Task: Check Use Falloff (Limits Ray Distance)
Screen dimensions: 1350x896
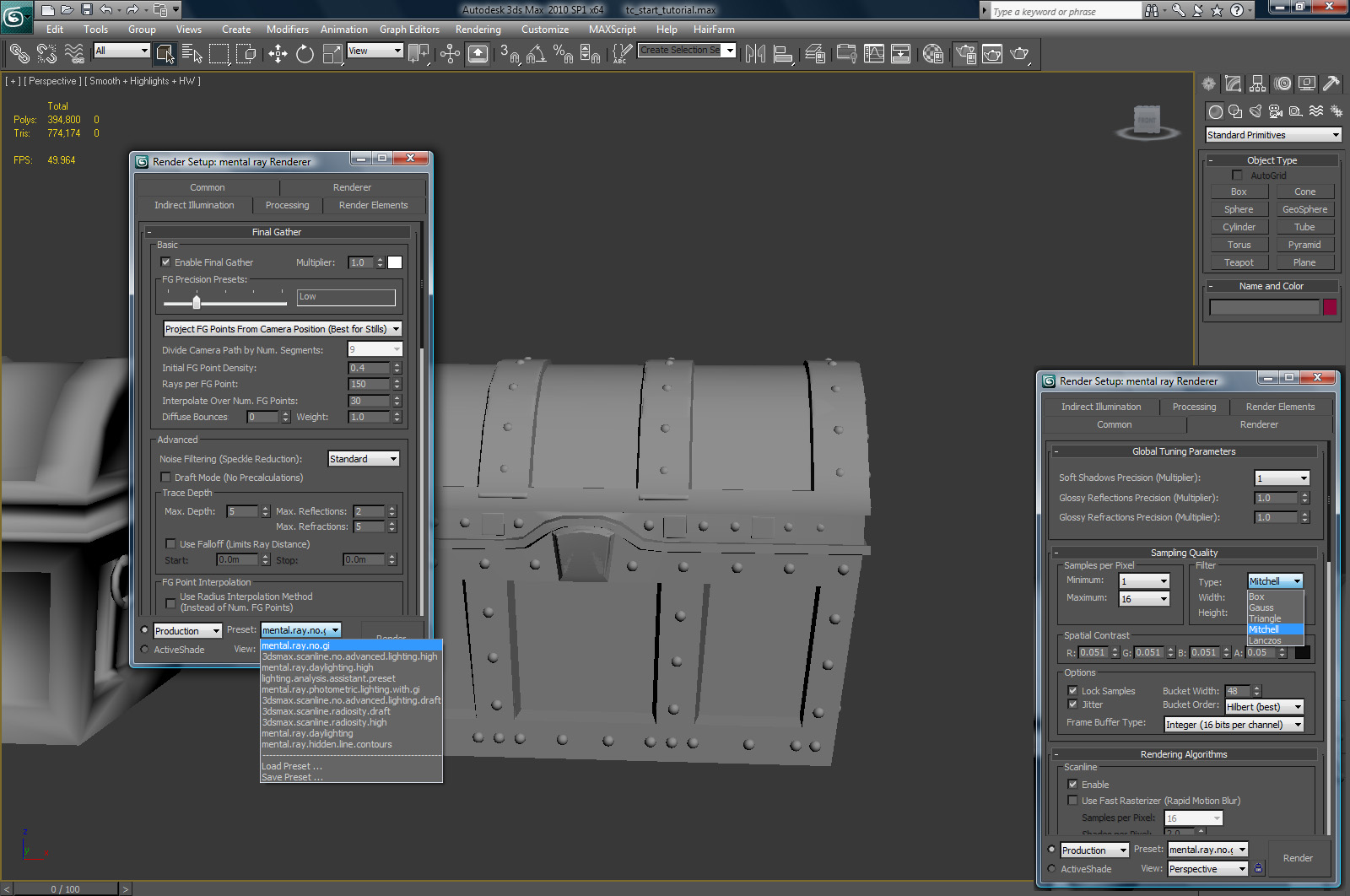Action: [171, 544]
